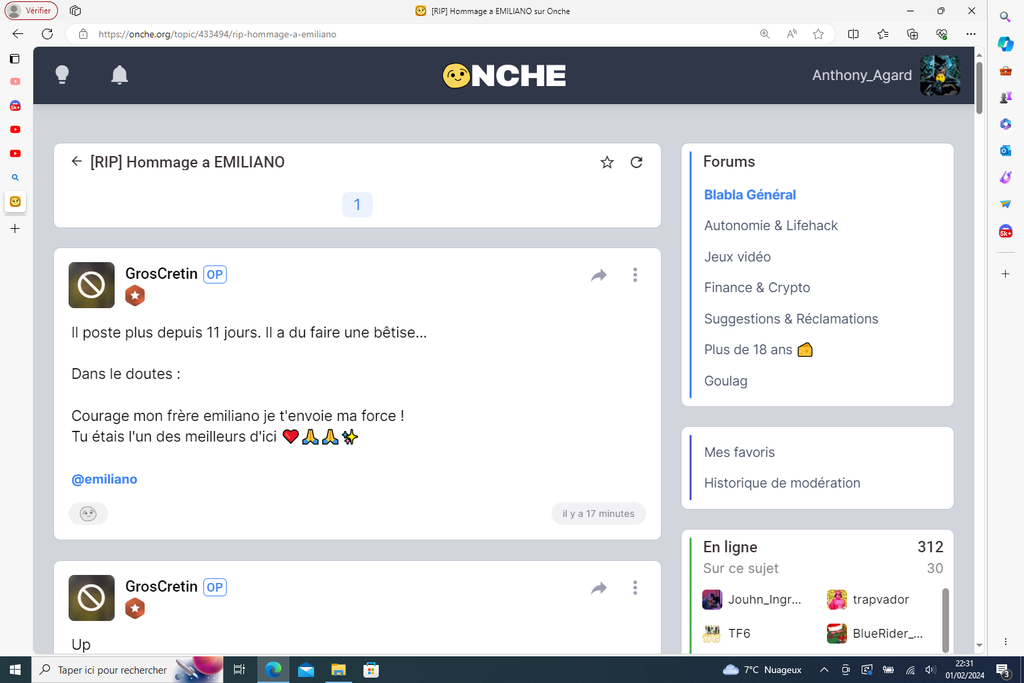This screenshot has height=683, width=1024.
Task: Click the badge under GrosCretin's first post name
Action: pos(135,296)
